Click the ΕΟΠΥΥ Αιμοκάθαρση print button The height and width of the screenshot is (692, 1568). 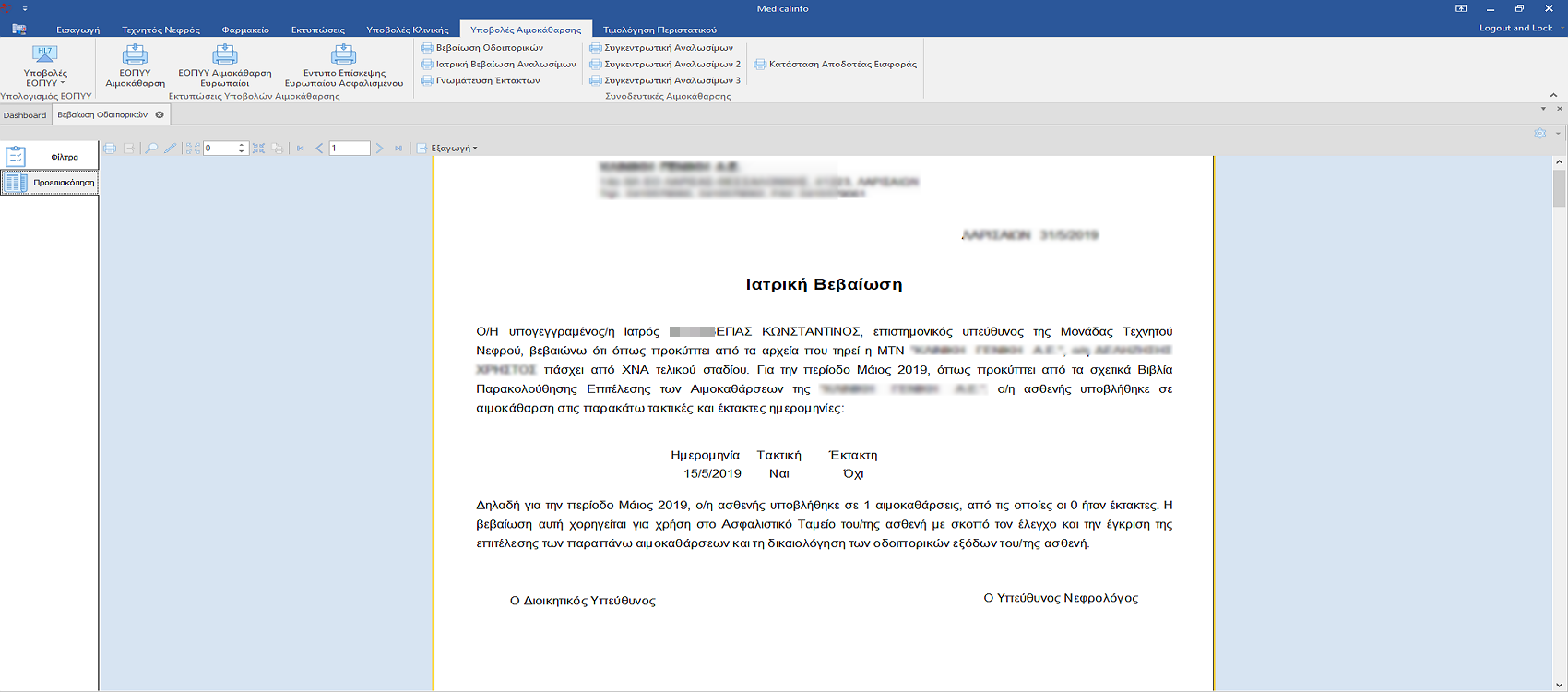pos(135,66)
